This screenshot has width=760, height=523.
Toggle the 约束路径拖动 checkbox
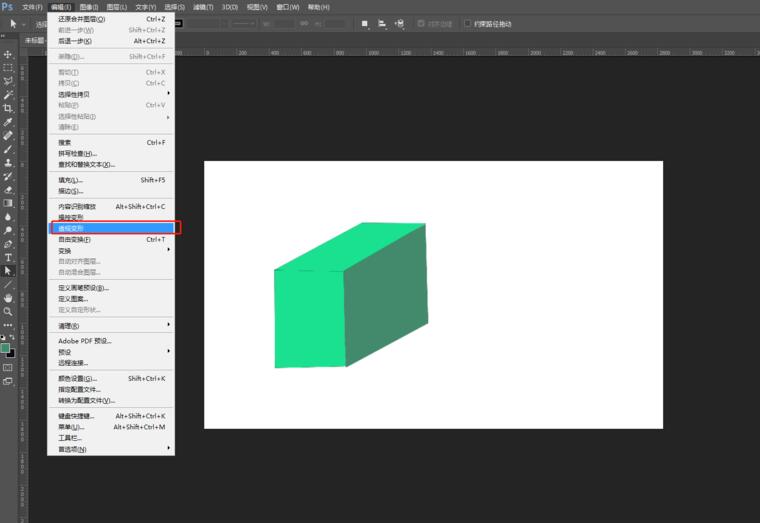tap(467, 24)
